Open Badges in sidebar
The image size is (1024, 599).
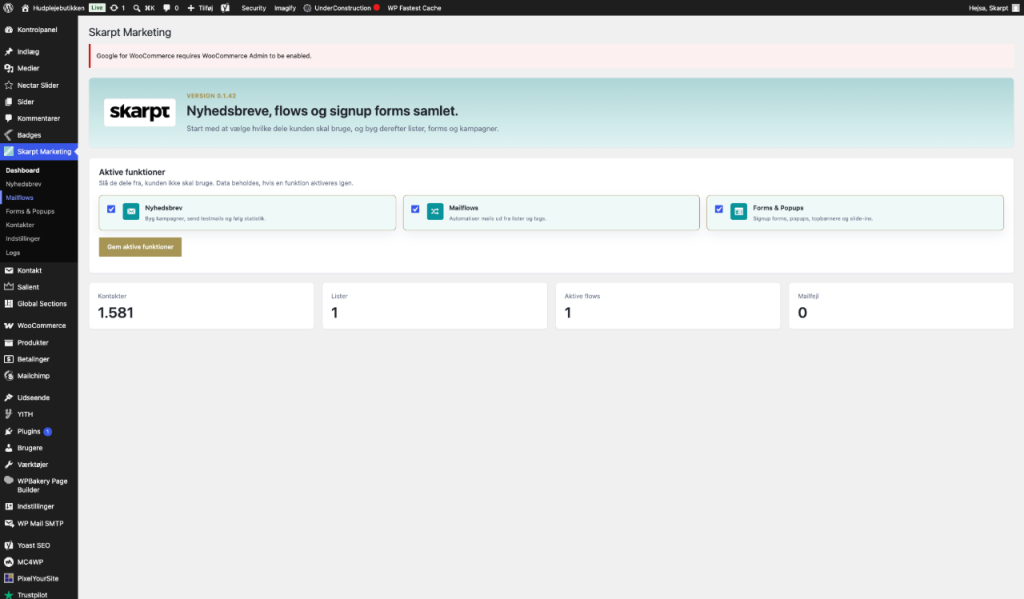[x=39, y=135]
